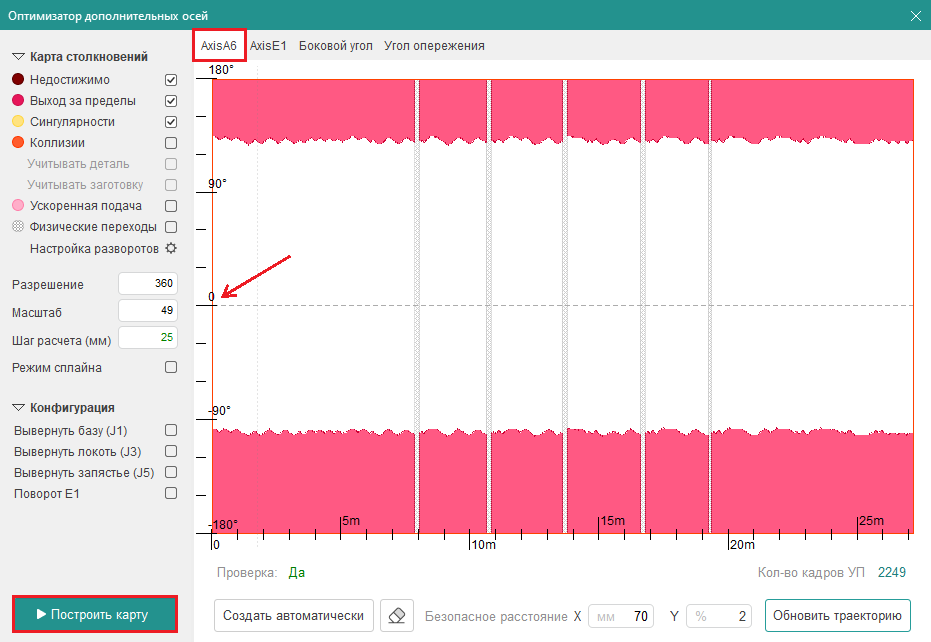Click the pink Ускоренная подача dot
931x642 pixels.
pyautogui.click(x=18, y=206)
